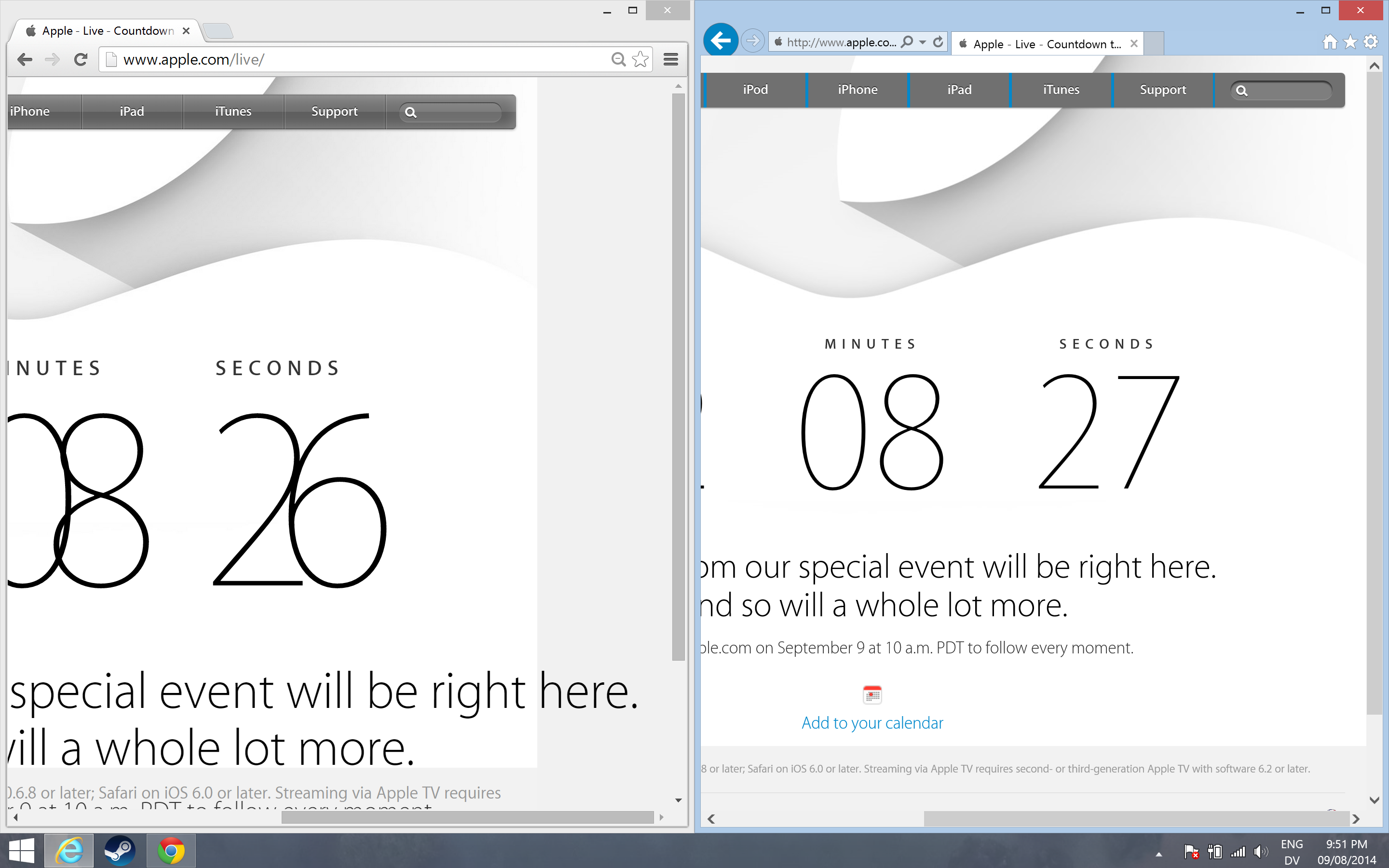Viewport: 1389px width, 868px height.
Task: Click the zoom magnifier icon in Chrome's address bar
Action: (618, 59)
